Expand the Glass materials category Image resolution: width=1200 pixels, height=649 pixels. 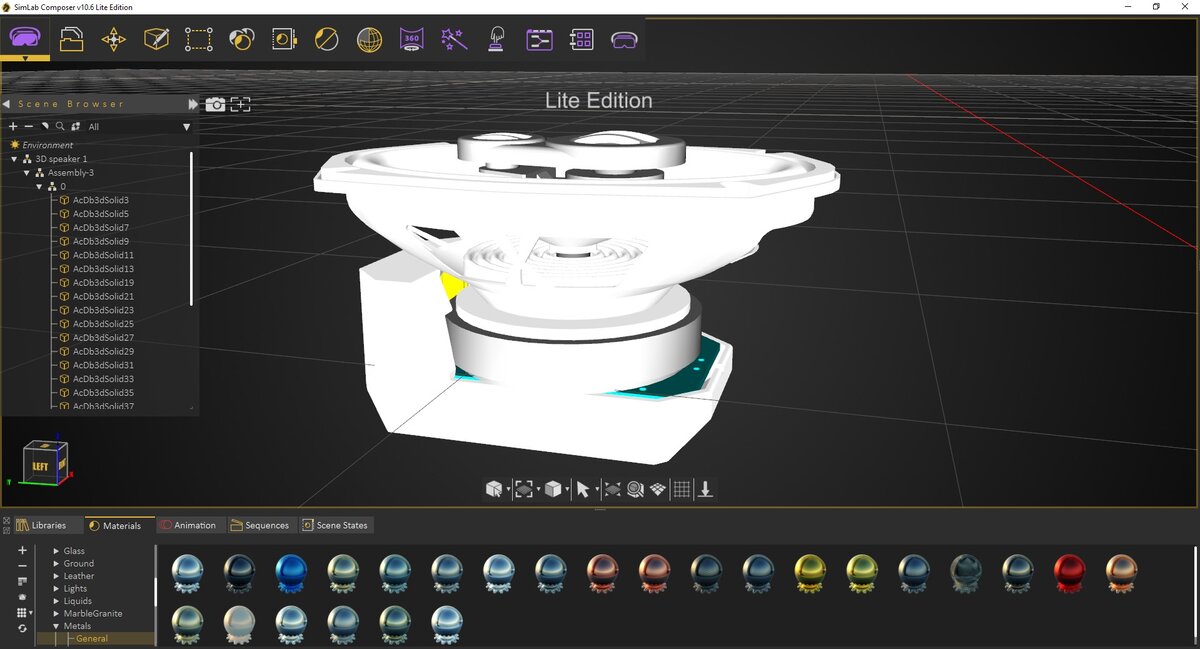[x=56, y=551]
